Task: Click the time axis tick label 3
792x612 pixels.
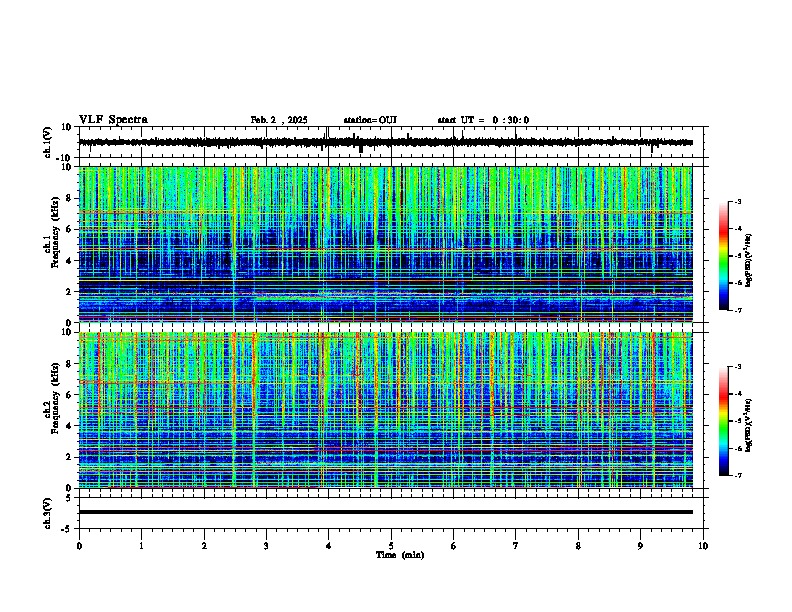Action: [x=266, y=546]
